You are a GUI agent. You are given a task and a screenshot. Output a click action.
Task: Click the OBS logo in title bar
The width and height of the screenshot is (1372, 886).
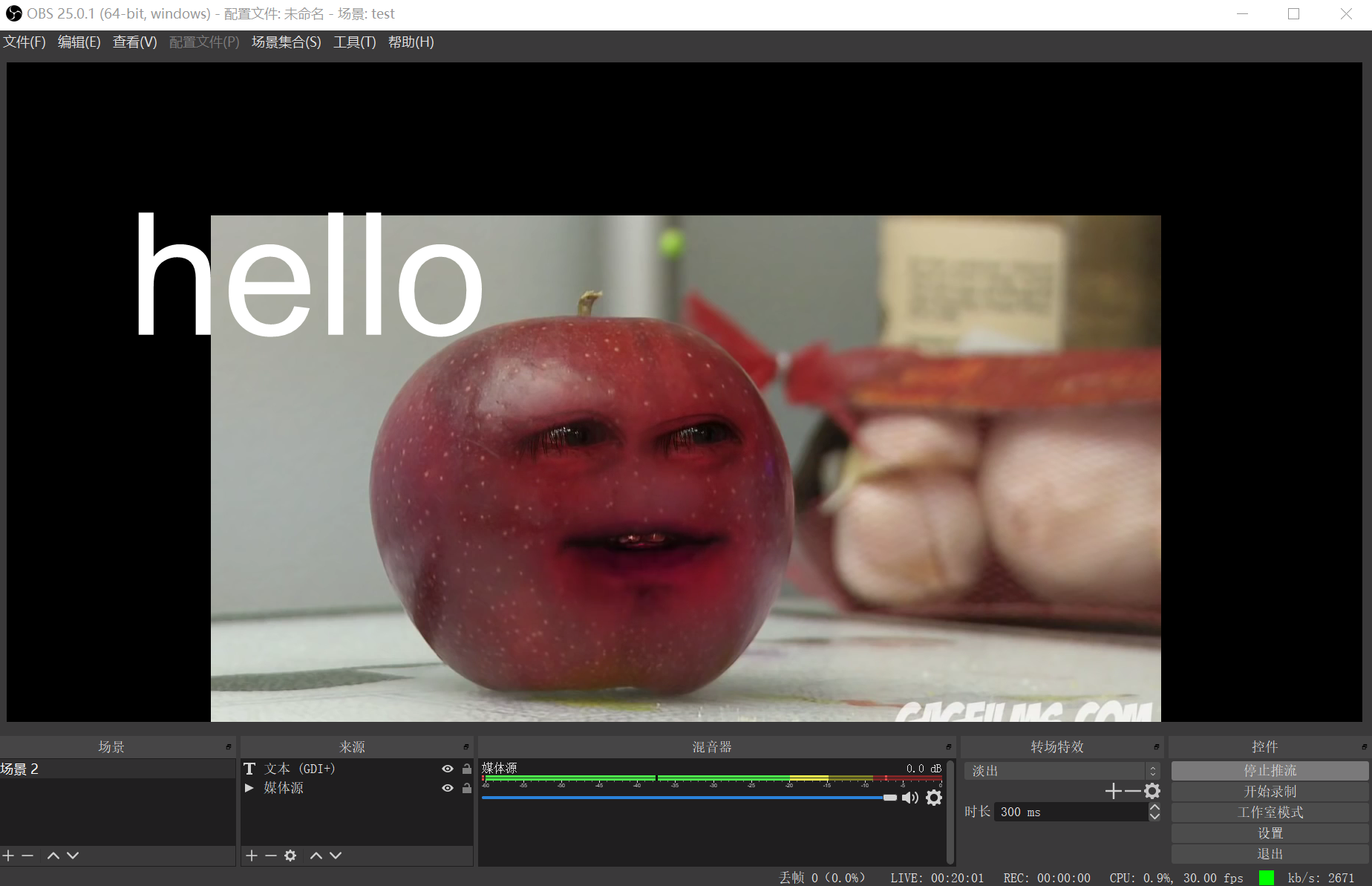click(13, 13)
